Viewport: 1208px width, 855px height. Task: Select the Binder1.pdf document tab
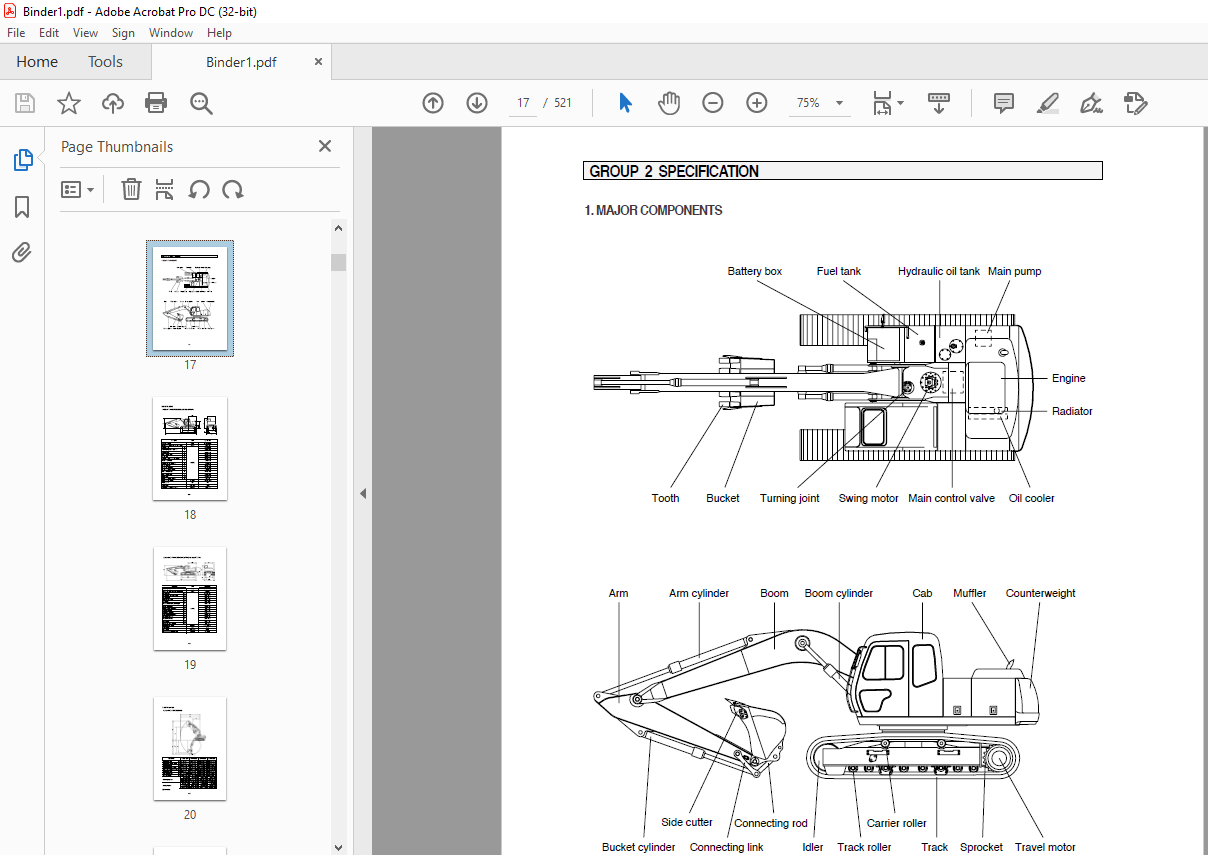pos(241,62)
